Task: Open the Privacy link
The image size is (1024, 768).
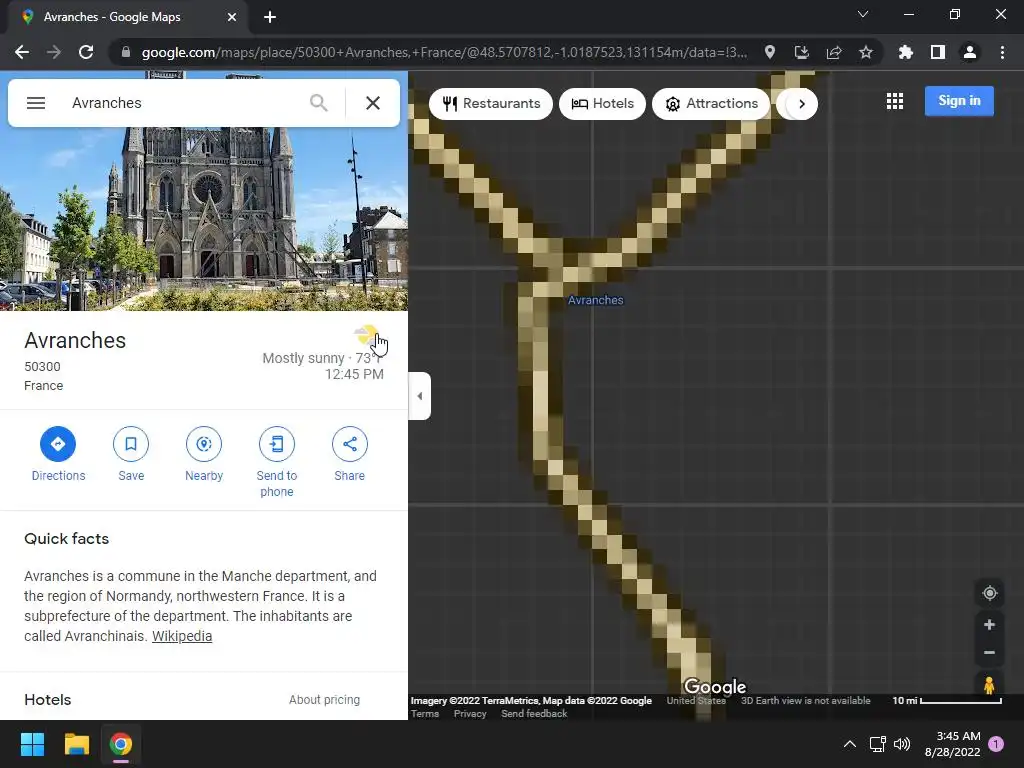Action: [x=470, y=714]
